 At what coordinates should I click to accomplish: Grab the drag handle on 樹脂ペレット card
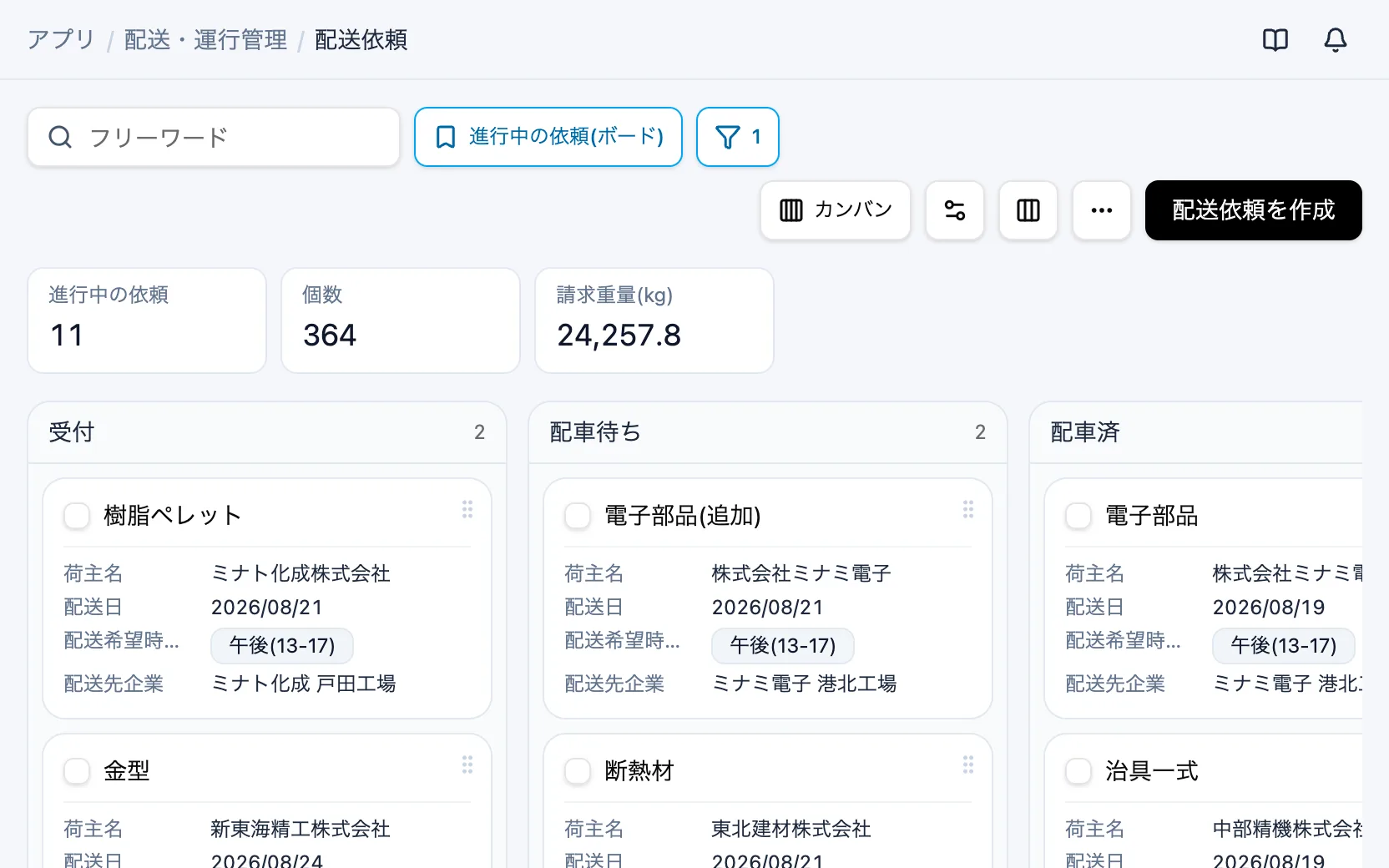click(467, 509)
